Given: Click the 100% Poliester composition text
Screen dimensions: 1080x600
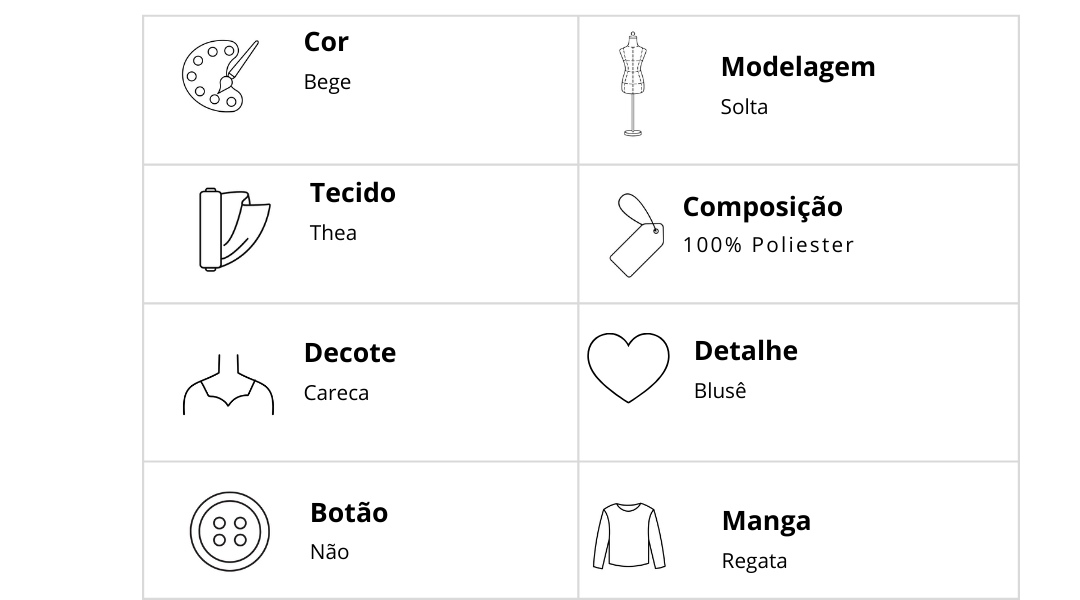Looking at the screenshot, I should pos(768,245).
